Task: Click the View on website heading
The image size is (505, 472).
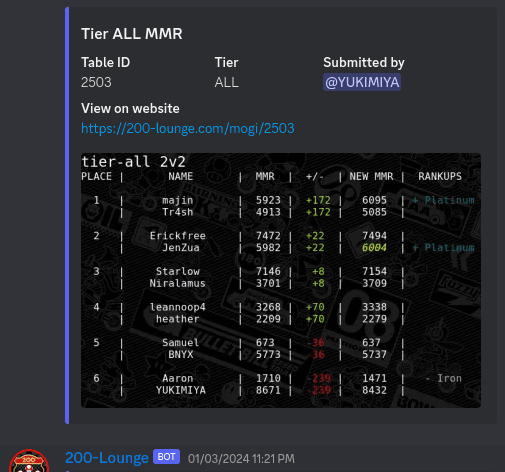Action: [x=130, y=108]
